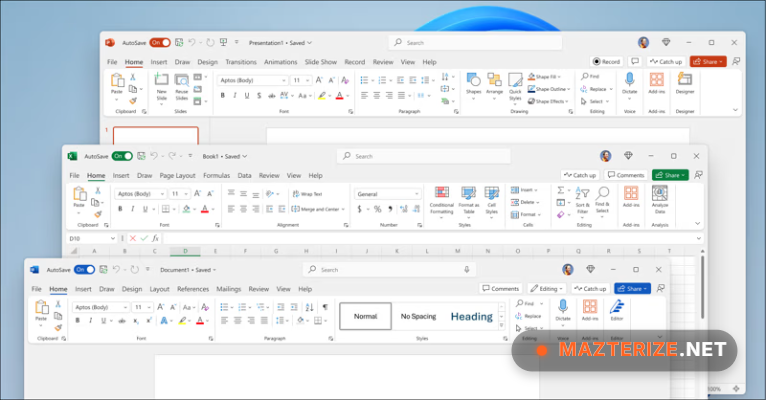
Task: Open font name dropdown in PowerPoint
Action: click(x=283, y=80)
